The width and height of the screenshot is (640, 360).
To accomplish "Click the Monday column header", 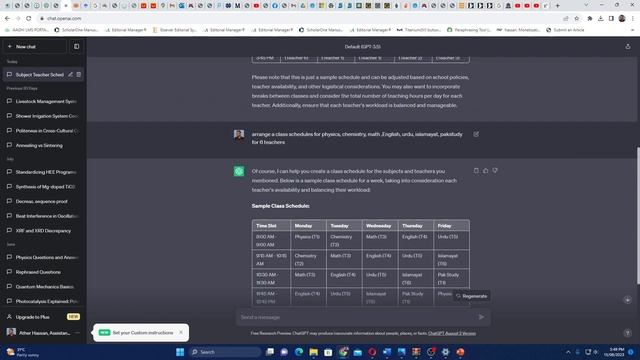I will [308, 226].
